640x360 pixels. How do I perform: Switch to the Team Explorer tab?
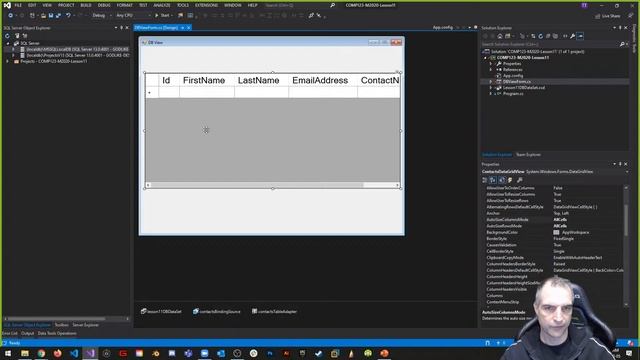point(528,155)
